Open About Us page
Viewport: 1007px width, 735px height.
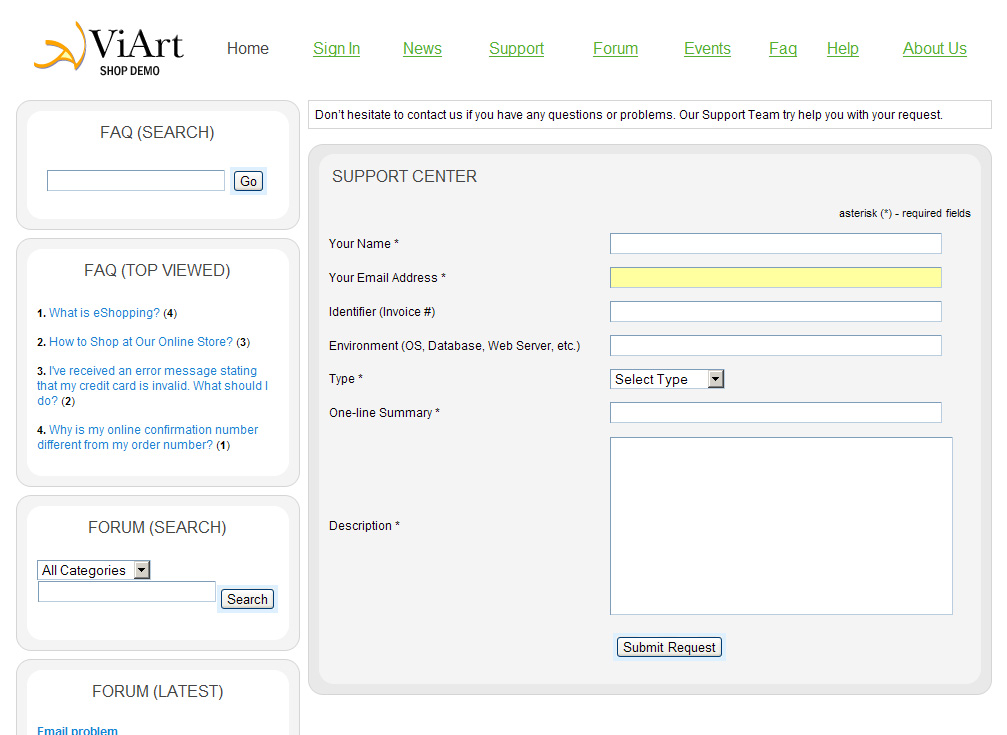click(x=934, y=49)
